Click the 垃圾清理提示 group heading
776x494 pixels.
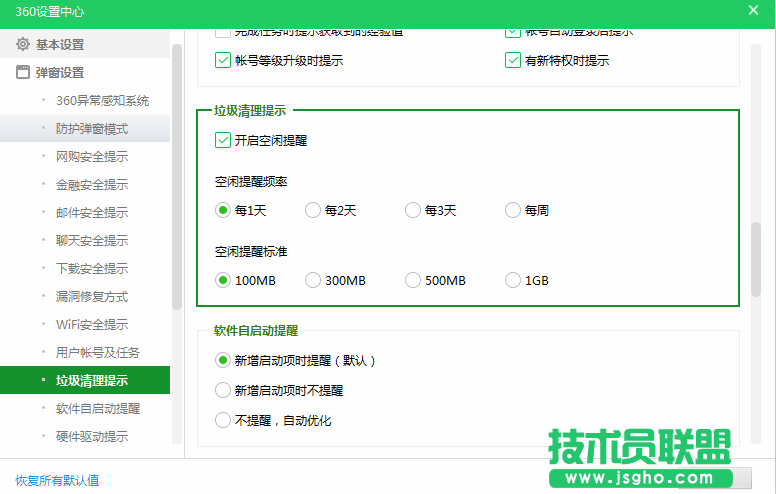click(250, 111)
